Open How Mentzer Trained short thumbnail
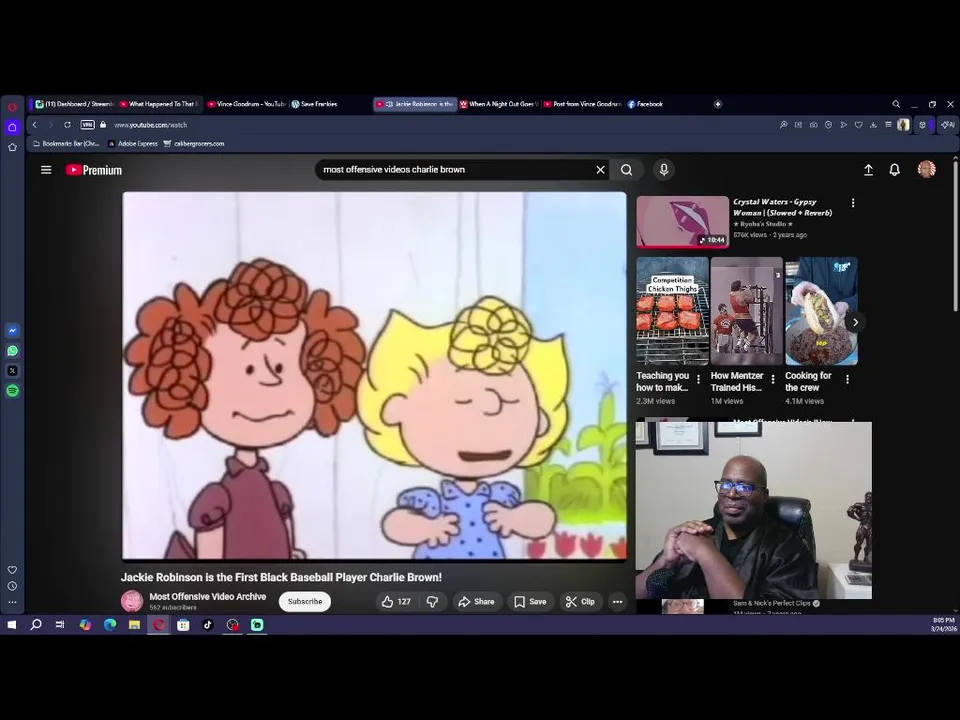960x720 pixels. [x=746, y=311]
